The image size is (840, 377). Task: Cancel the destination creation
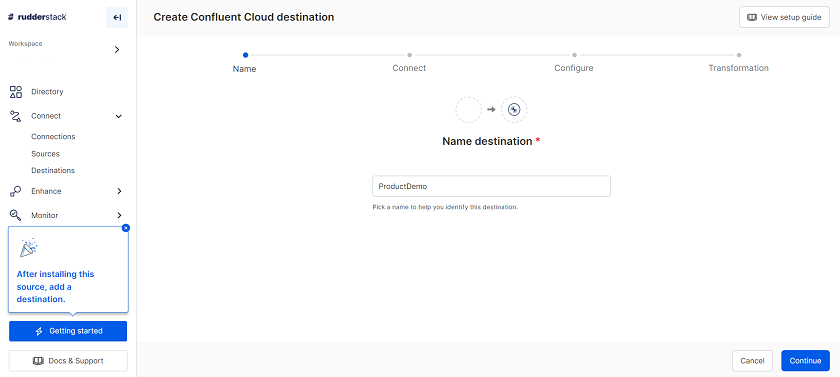point(752,361)
